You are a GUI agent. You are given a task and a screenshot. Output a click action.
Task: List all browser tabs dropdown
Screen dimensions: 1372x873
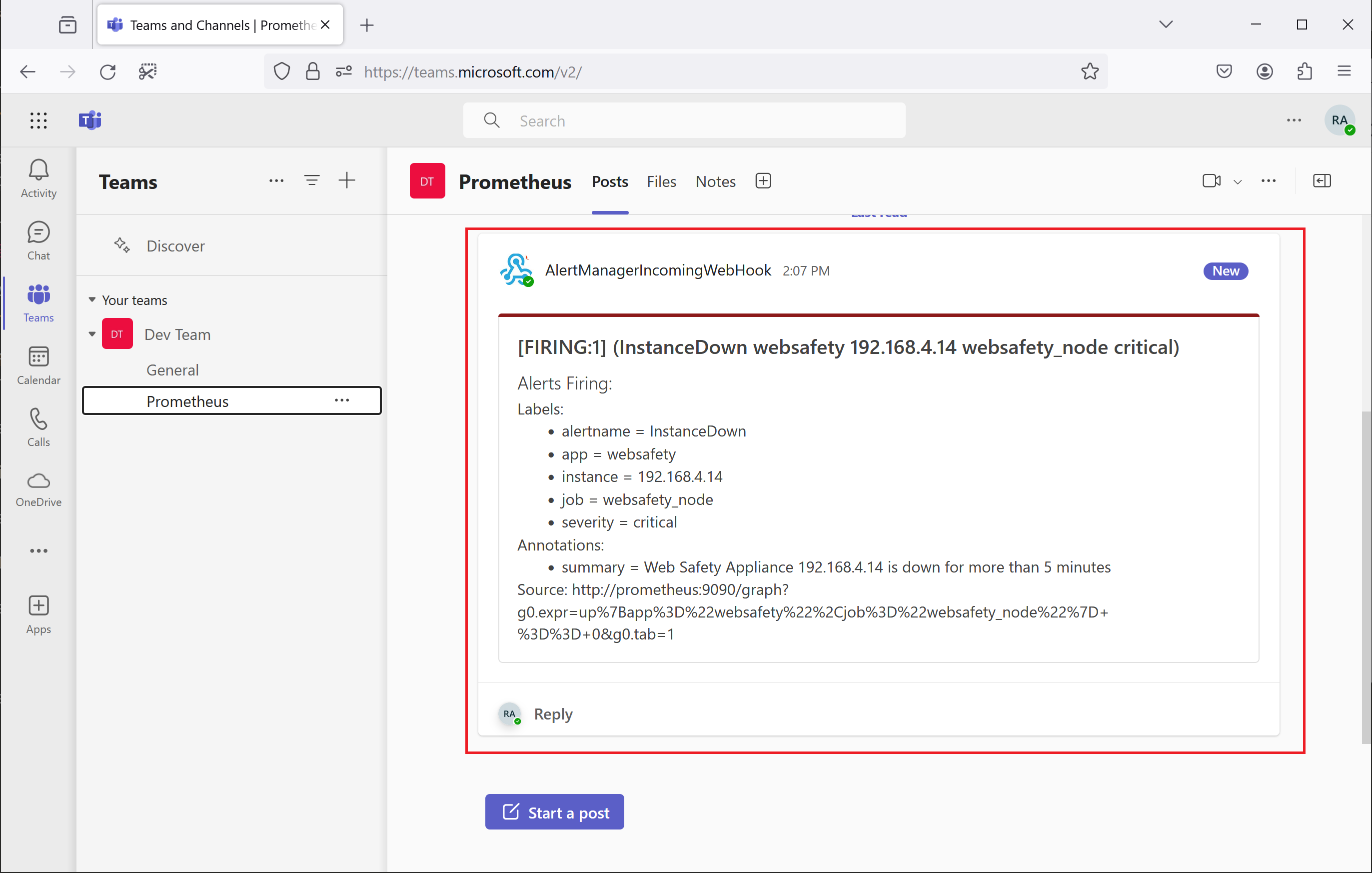pyautogui.click(x=1166, y=24)
